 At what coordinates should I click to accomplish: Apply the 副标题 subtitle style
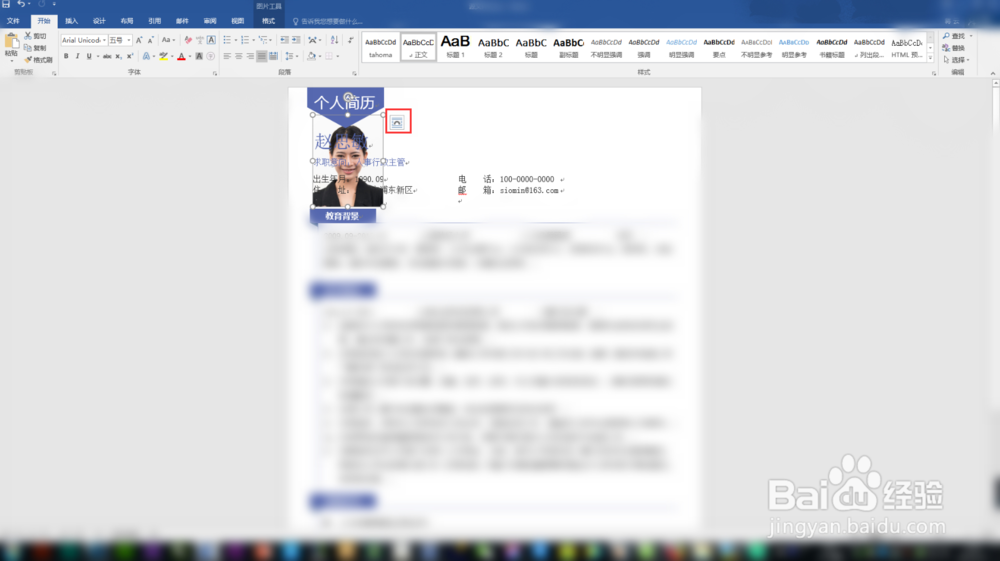(568, 47)
